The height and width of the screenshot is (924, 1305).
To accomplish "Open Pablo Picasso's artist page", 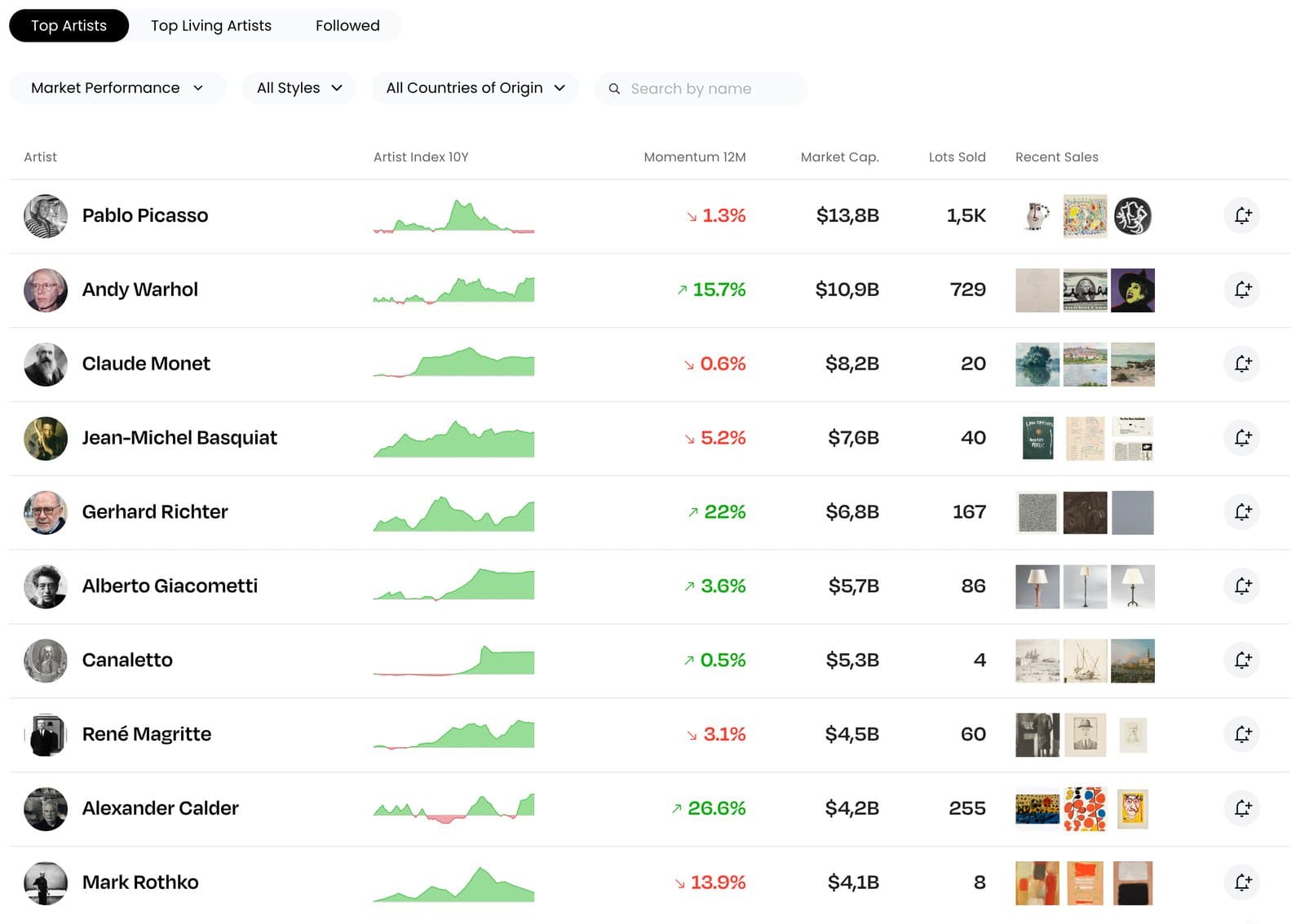I will tap(144, 215).
